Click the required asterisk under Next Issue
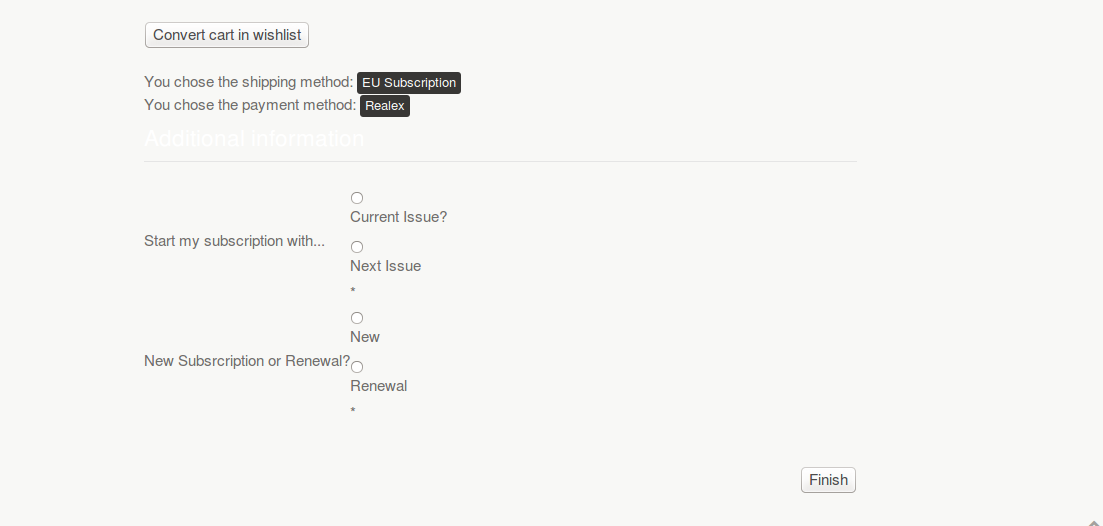 352,290
